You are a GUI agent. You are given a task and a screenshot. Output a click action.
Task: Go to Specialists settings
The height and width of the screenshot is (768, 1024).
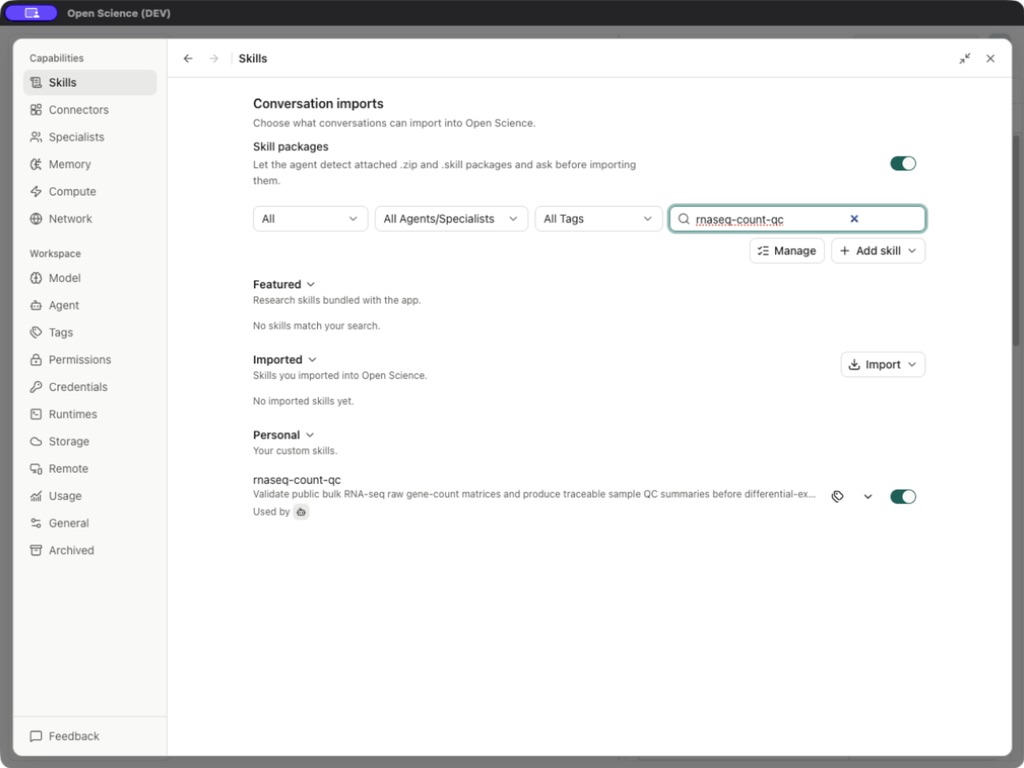click(x=90, y=137)
